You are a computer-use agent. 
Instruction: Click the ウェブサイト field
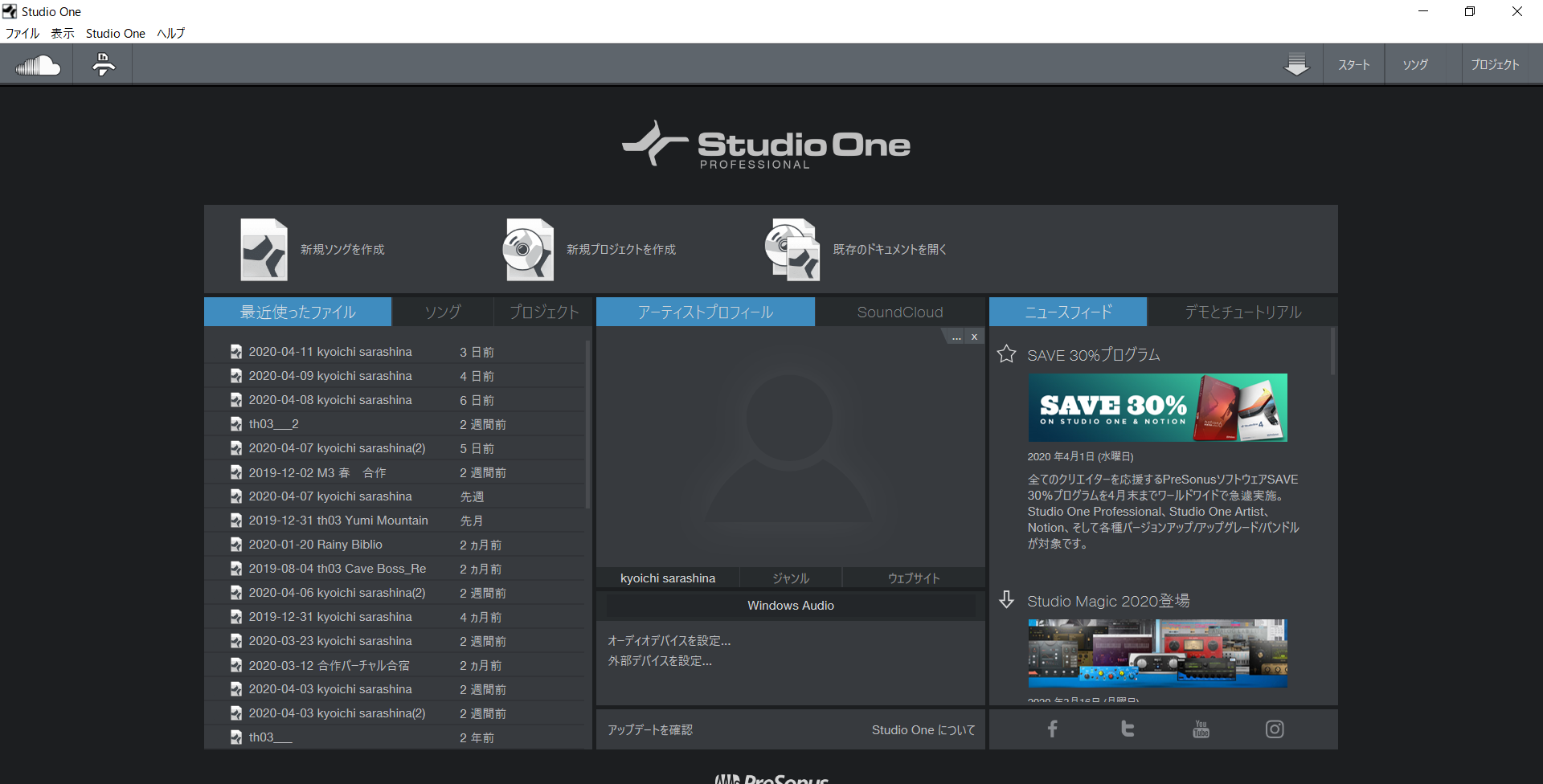[914, 578]
